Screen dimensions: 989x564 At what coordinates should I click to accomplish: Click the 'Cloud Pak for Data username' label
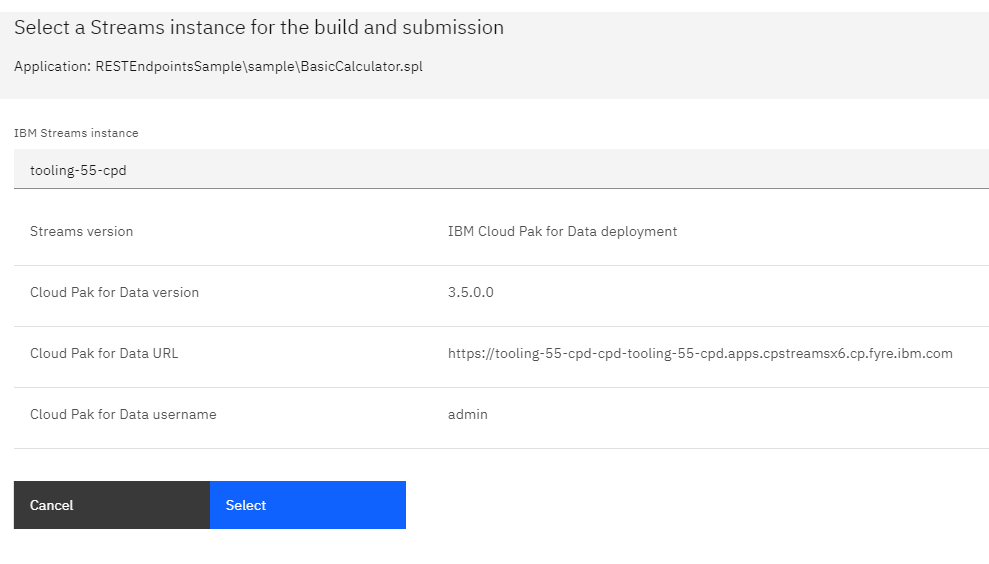(x=123, y=414)
